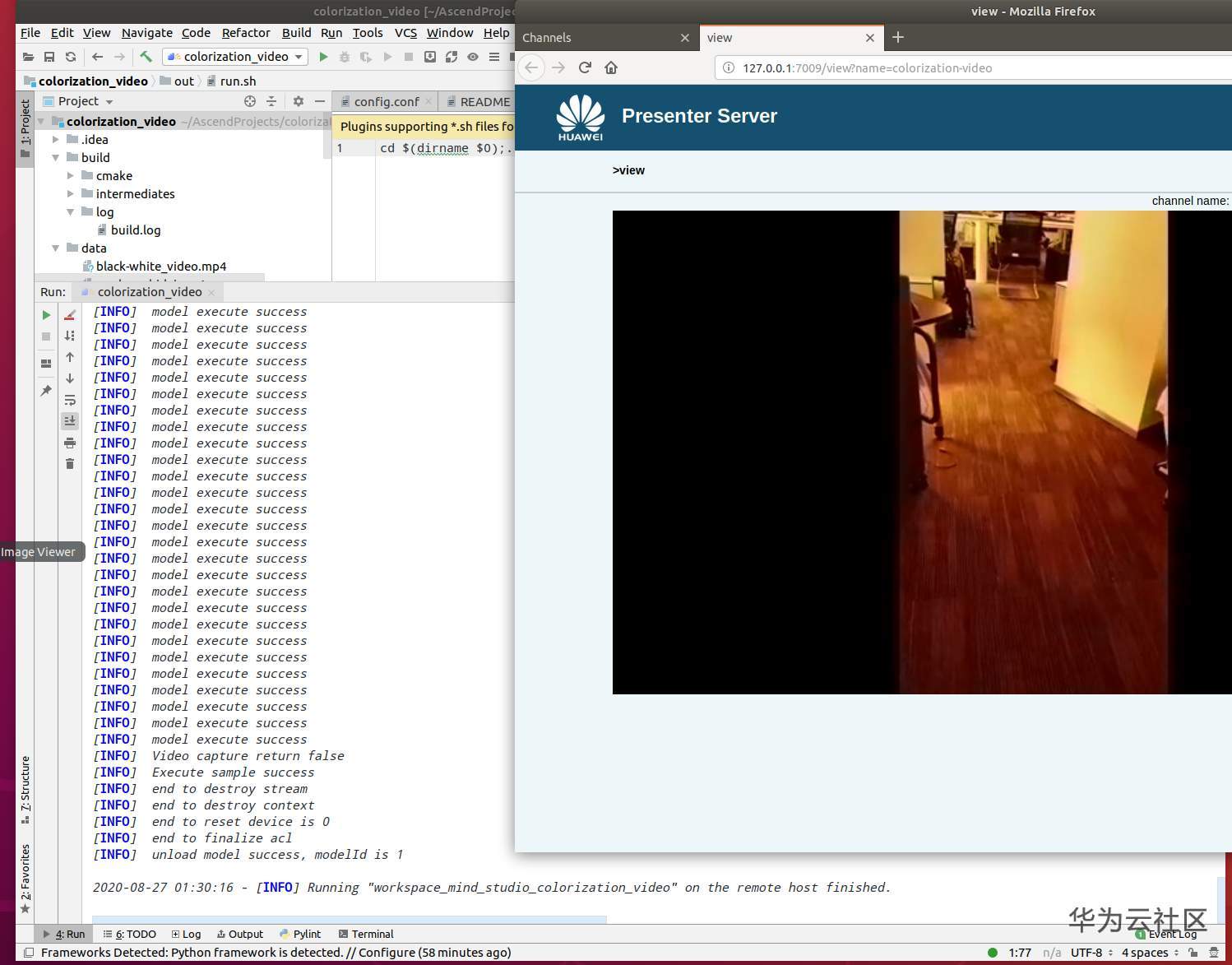The image size is (1232, 965).
Task: Click the Save All floppy disk icon
Action: coord(49,57)
